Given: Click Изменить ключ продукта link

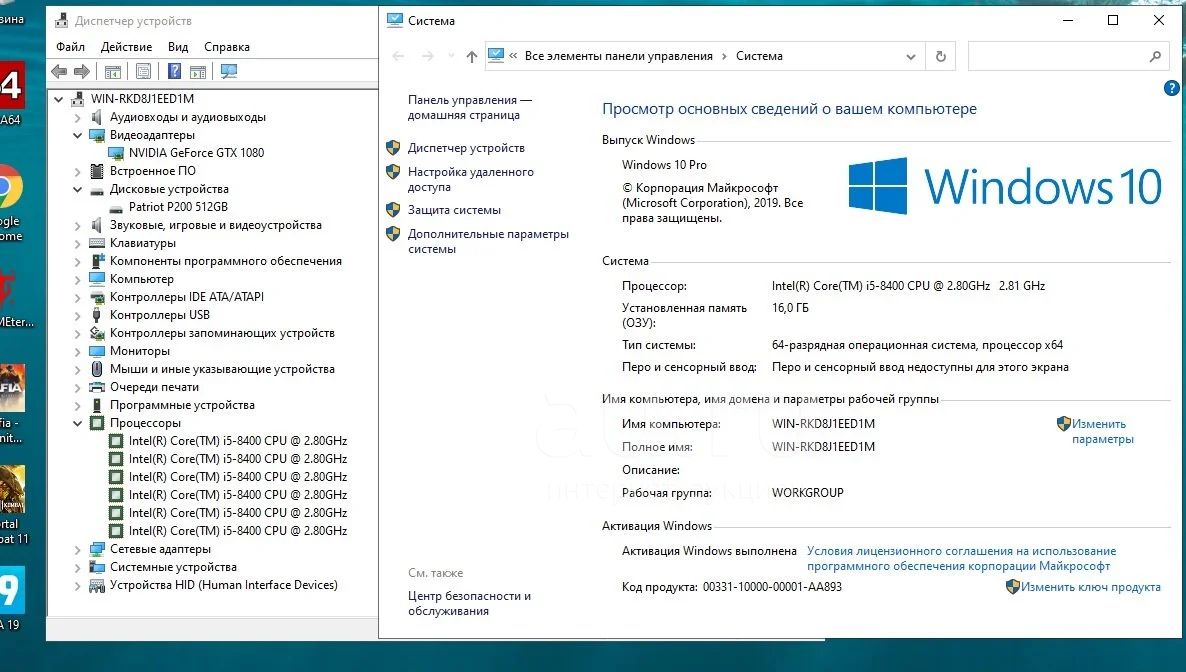Looking at the screenshot, I should (x=1090, y=586).
